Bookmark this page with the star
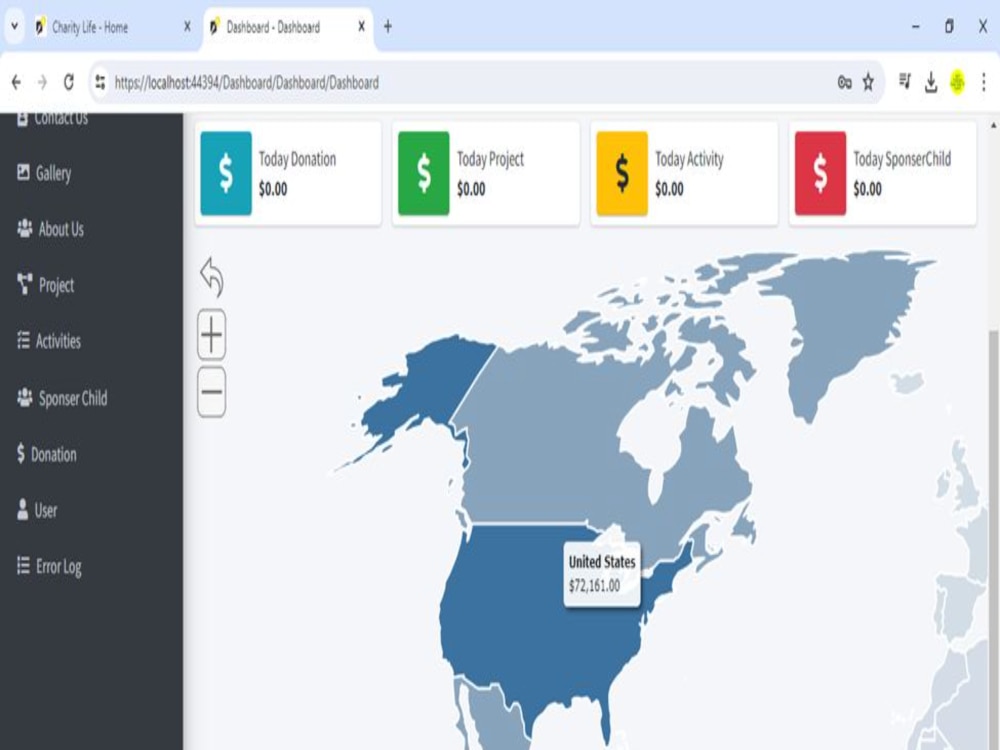 868,82
